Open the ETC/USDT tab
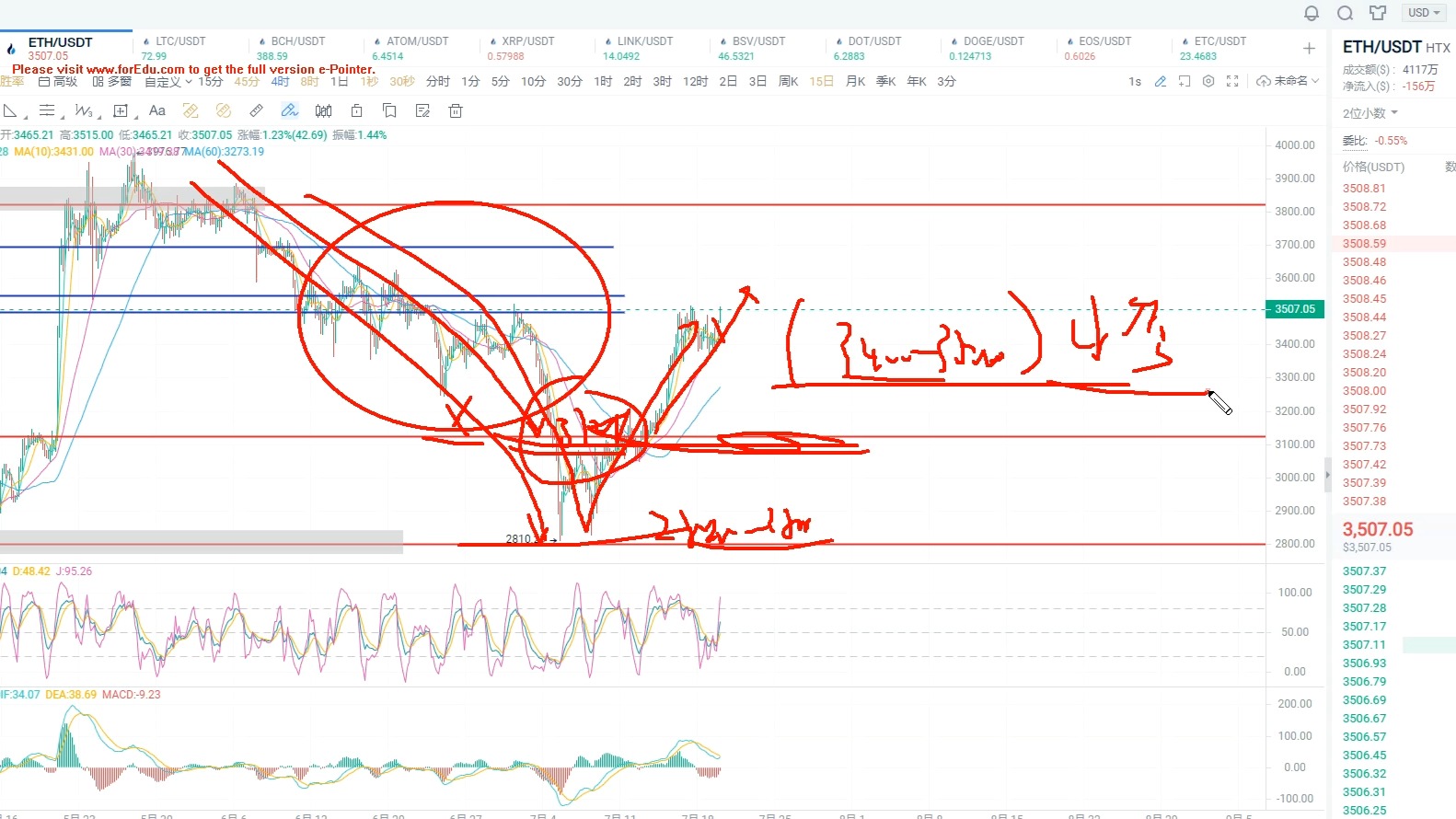This screenshot has width=1456, height=819. click(1219, 41)
